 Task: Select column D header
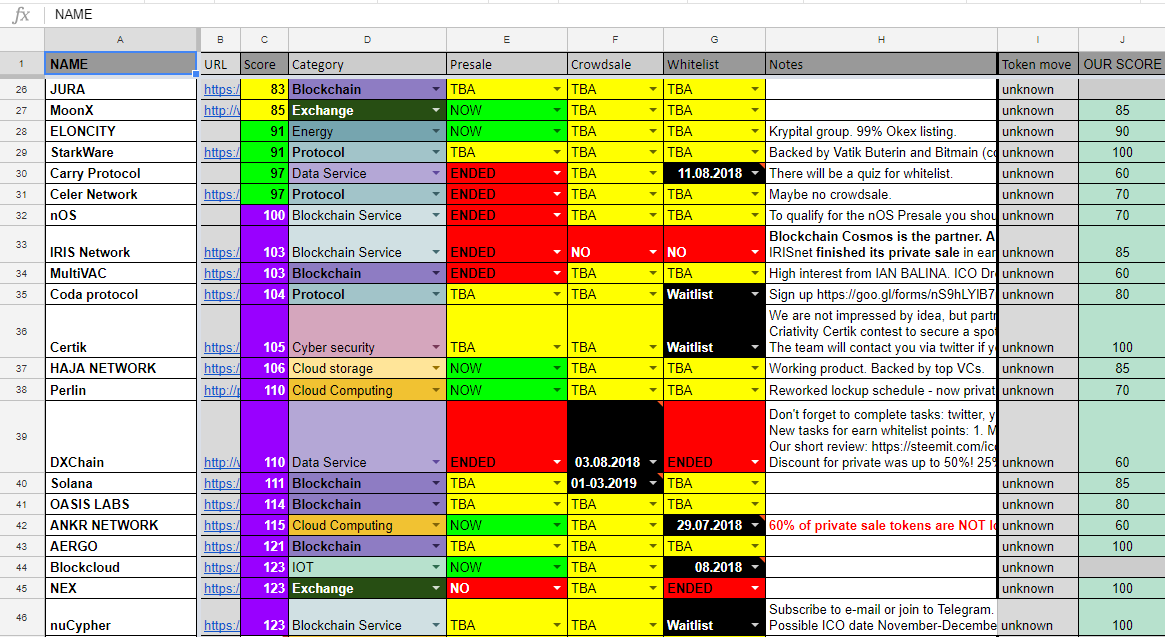[x=367, y=40]
